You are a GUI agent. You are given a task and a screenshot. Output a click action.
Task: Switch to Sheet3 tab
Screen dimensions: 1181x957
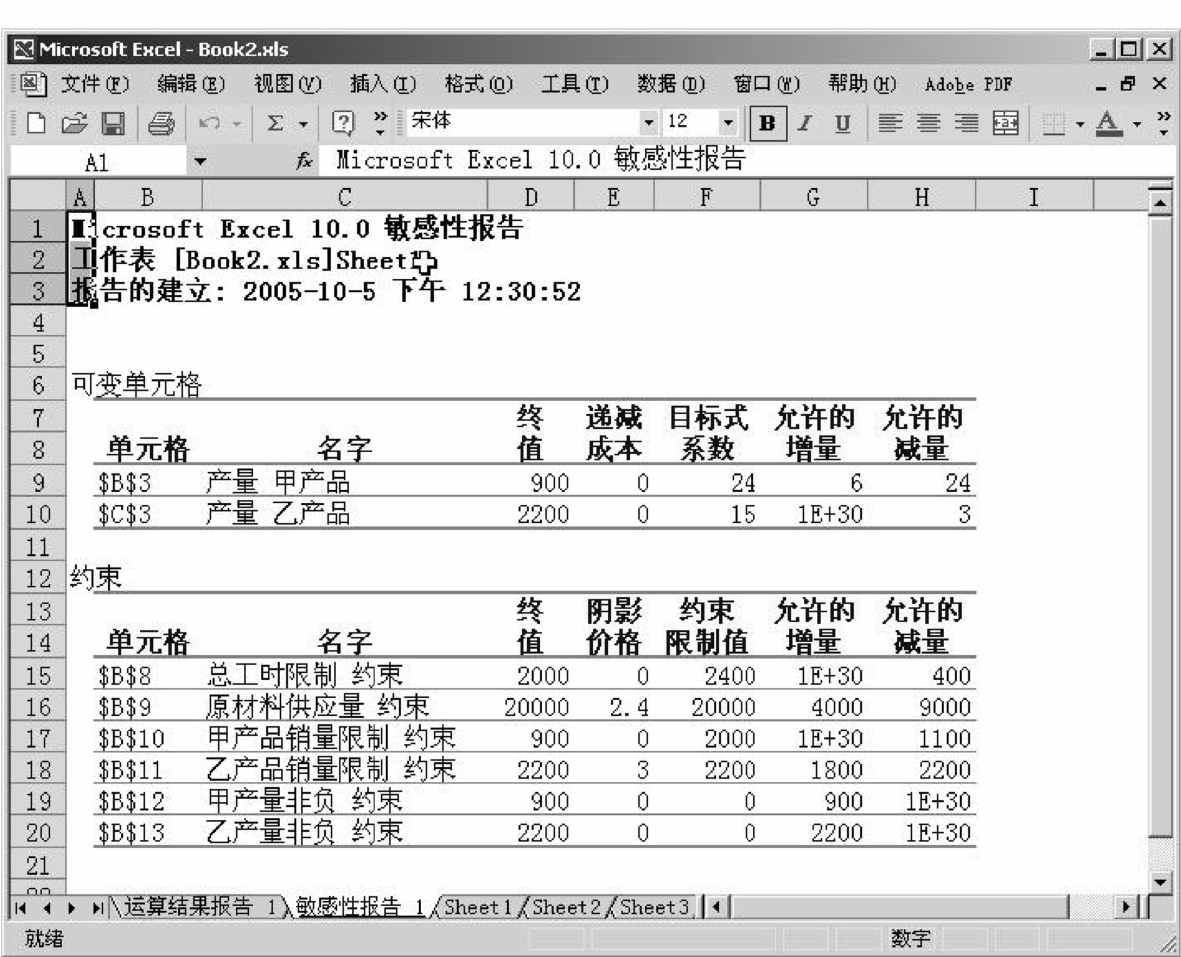(655, 907)
